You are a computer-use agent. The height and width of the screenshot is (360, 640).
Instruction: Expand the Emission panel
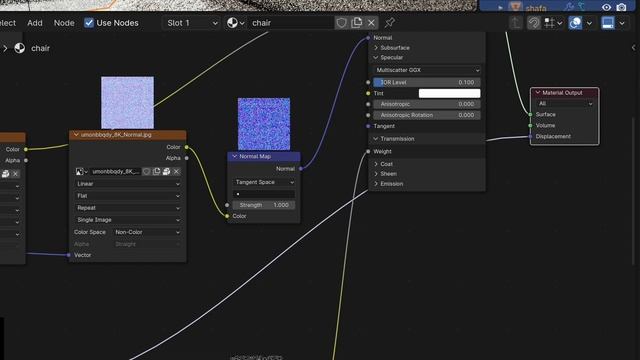coord(376,184)
